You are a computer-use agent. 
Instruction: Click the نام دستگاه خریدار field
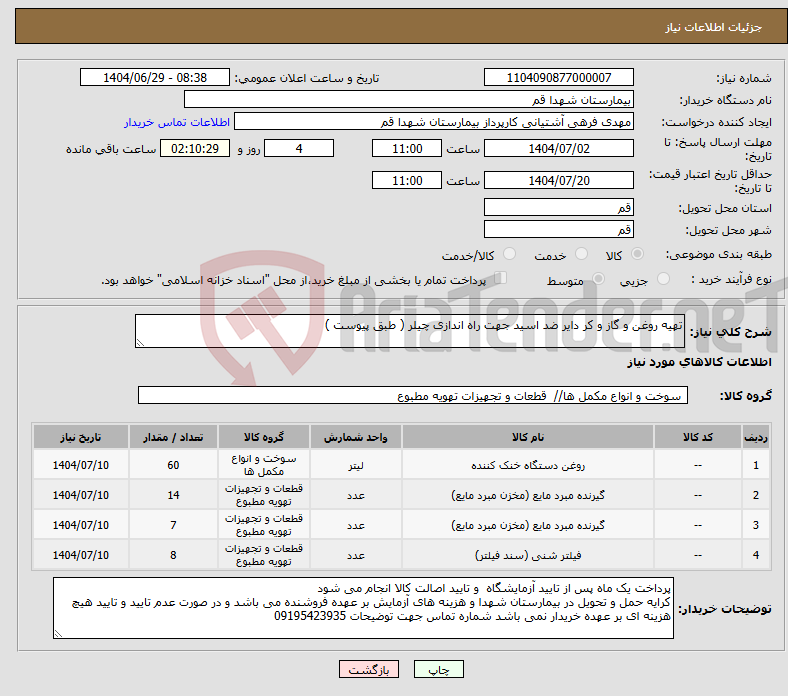coord(409,100)
